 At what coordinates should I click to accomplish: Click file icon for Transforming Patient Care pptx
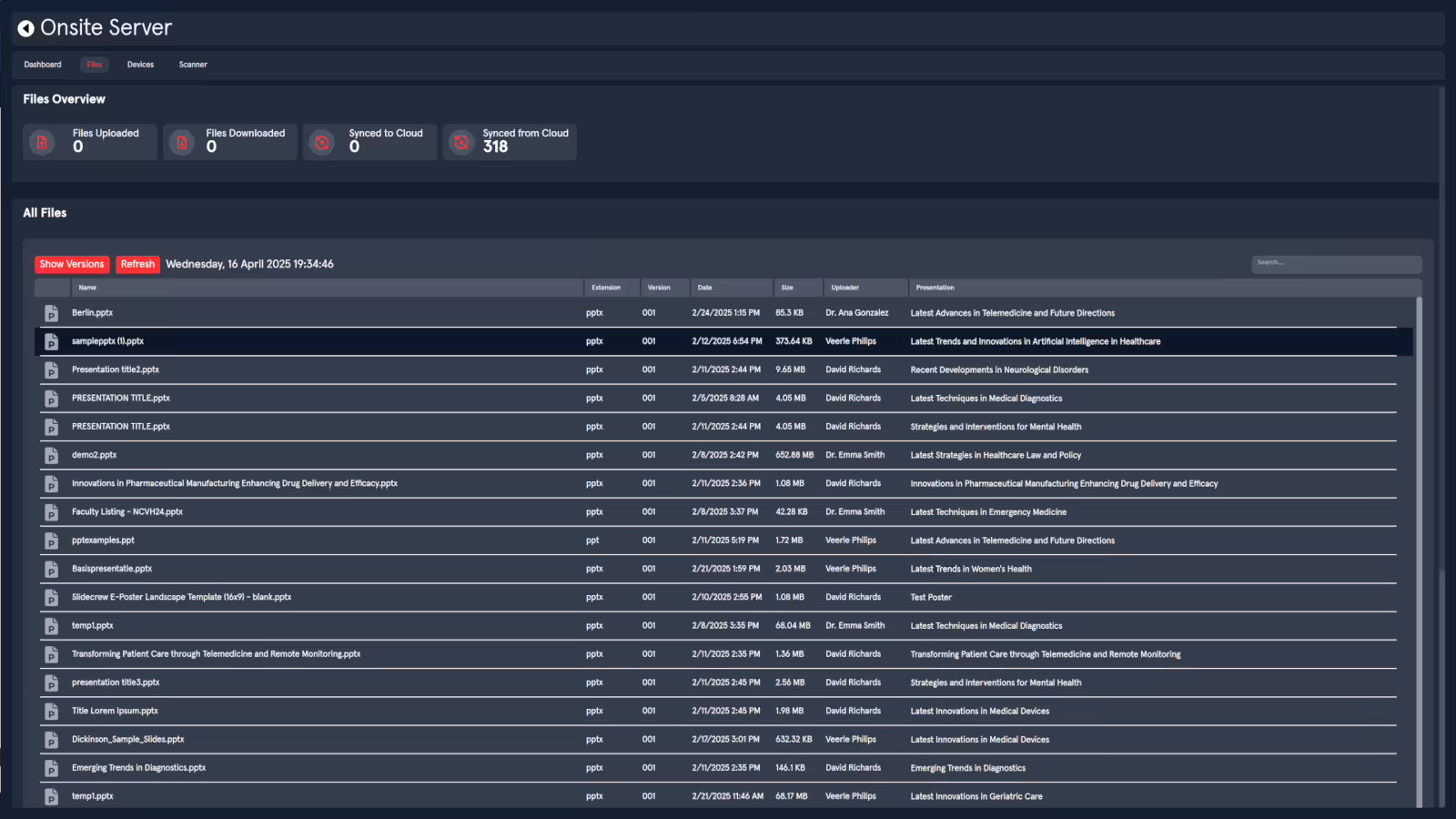[52, 654]
